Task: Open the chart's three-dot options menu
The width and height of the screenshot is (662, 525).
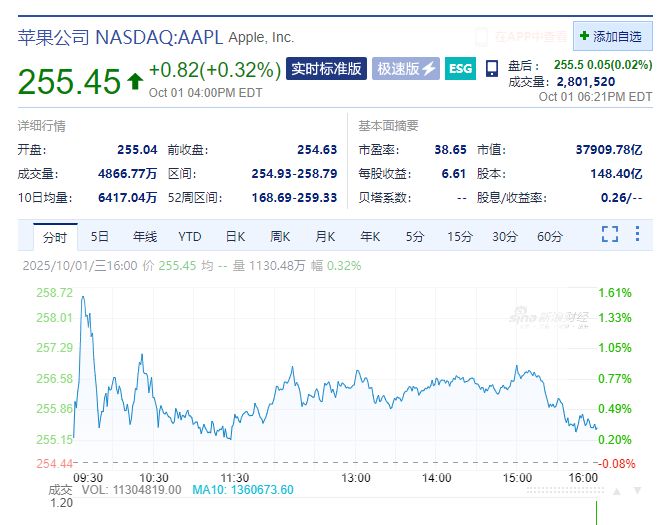Action: (639, 236)
